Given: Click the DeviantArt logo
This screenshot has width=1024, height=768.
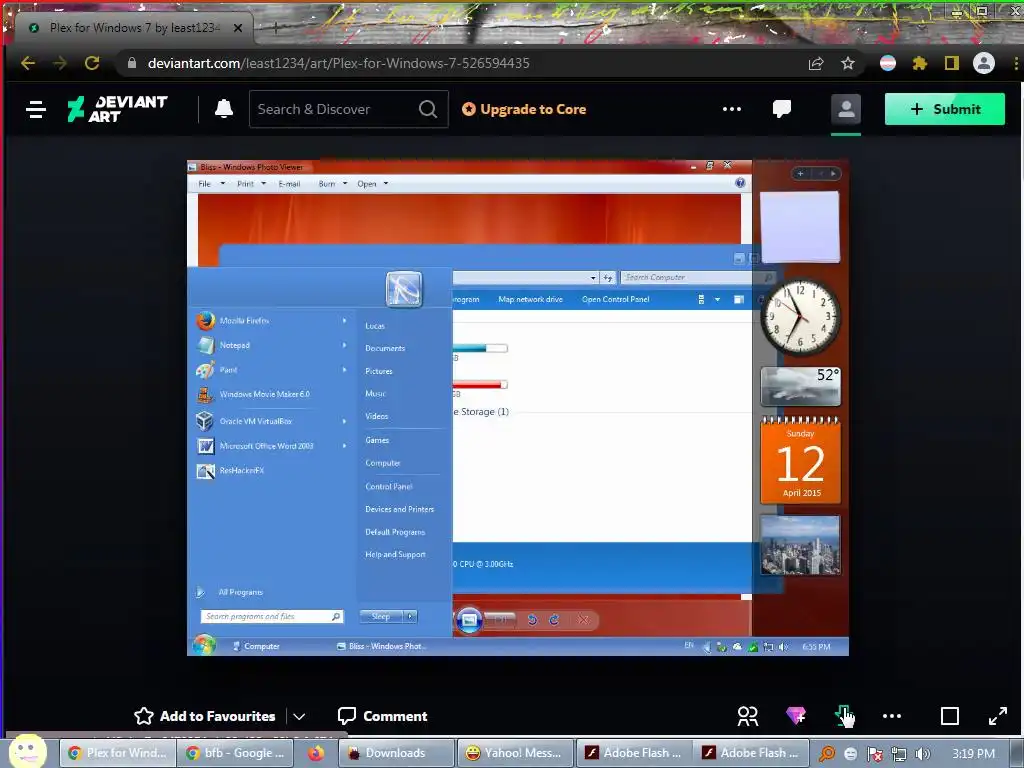Looking at the screenshot, I should (x=118, y=109).
